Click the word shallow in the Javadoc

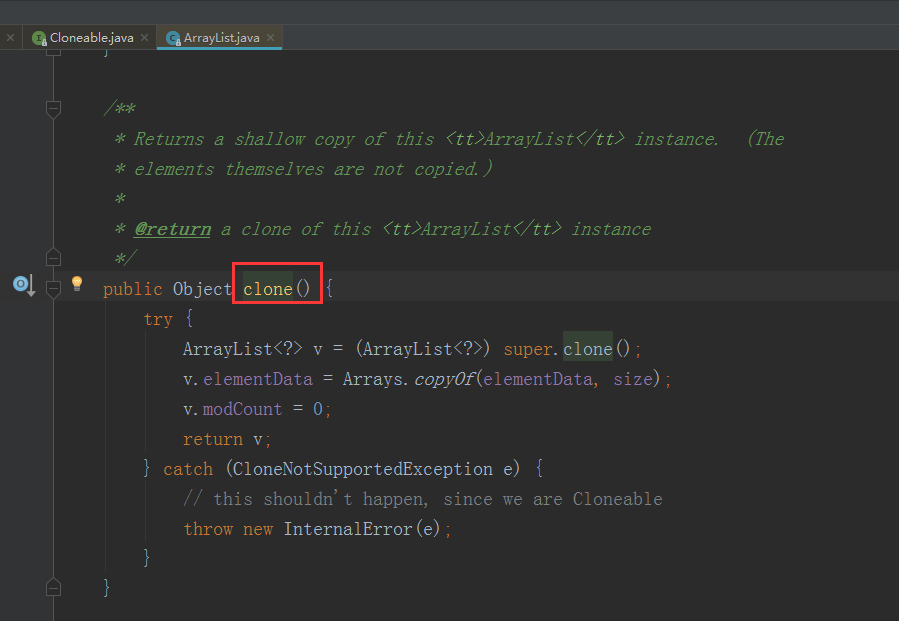click(269, 139)
